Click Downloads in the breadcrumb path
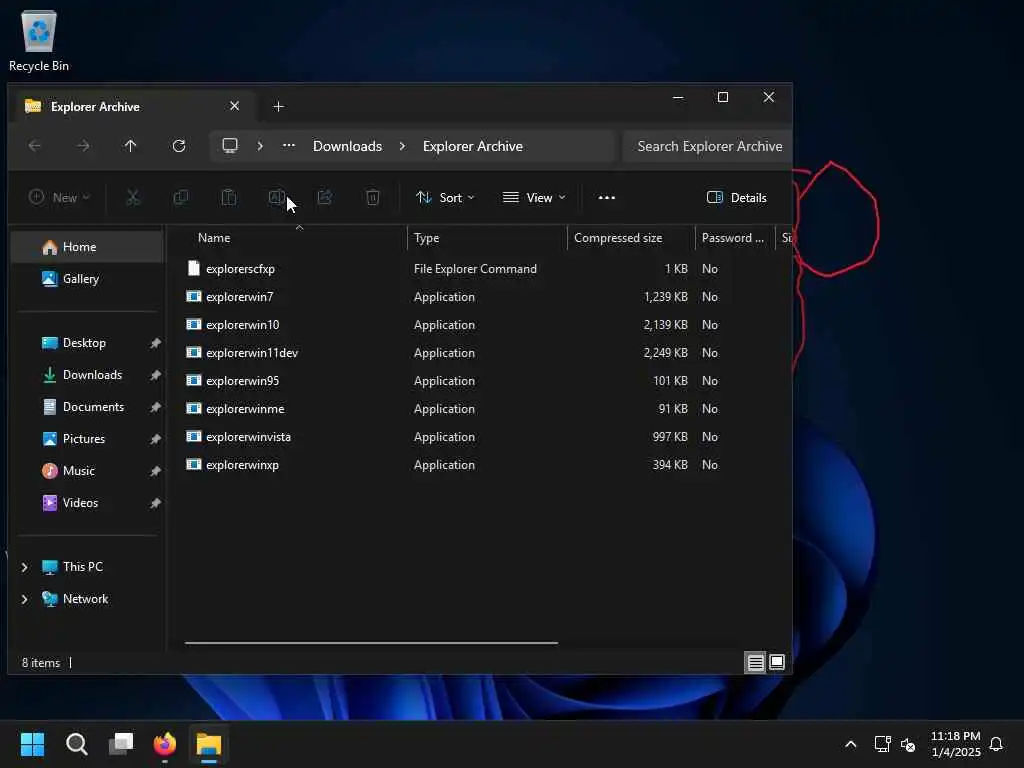 pos(347,146)
